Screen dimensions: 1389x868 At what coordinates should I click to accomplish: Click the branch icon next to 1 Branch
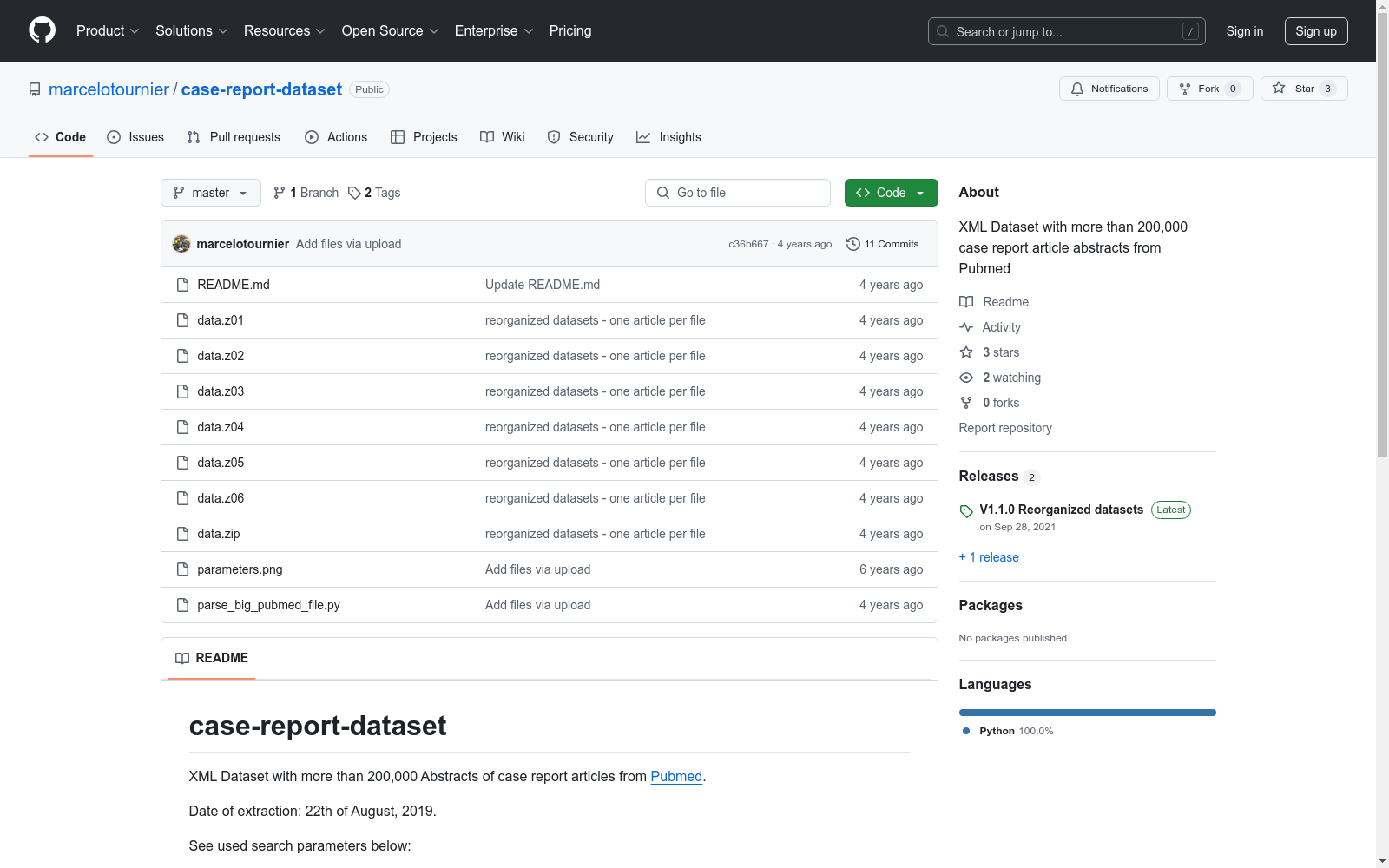point(280,193)
